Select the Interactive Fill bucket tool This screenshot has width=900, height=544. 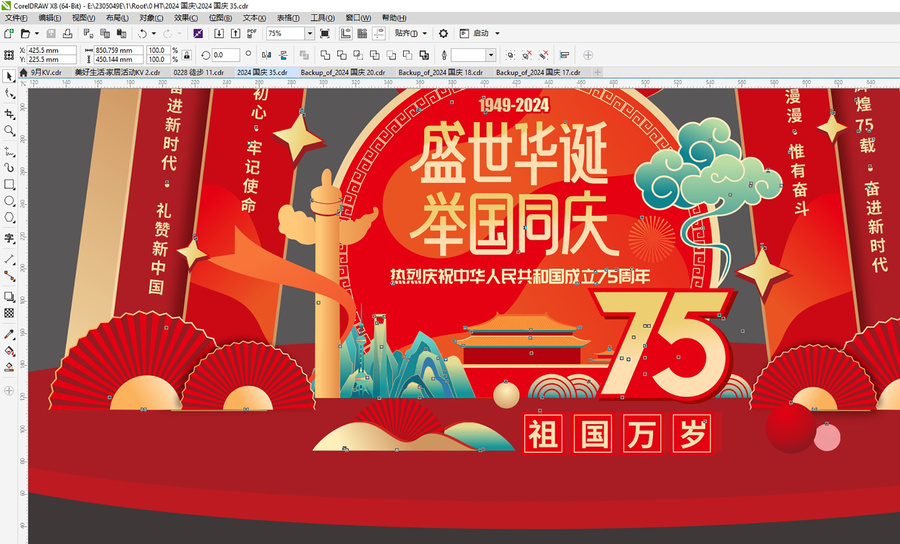click(9, 351)
